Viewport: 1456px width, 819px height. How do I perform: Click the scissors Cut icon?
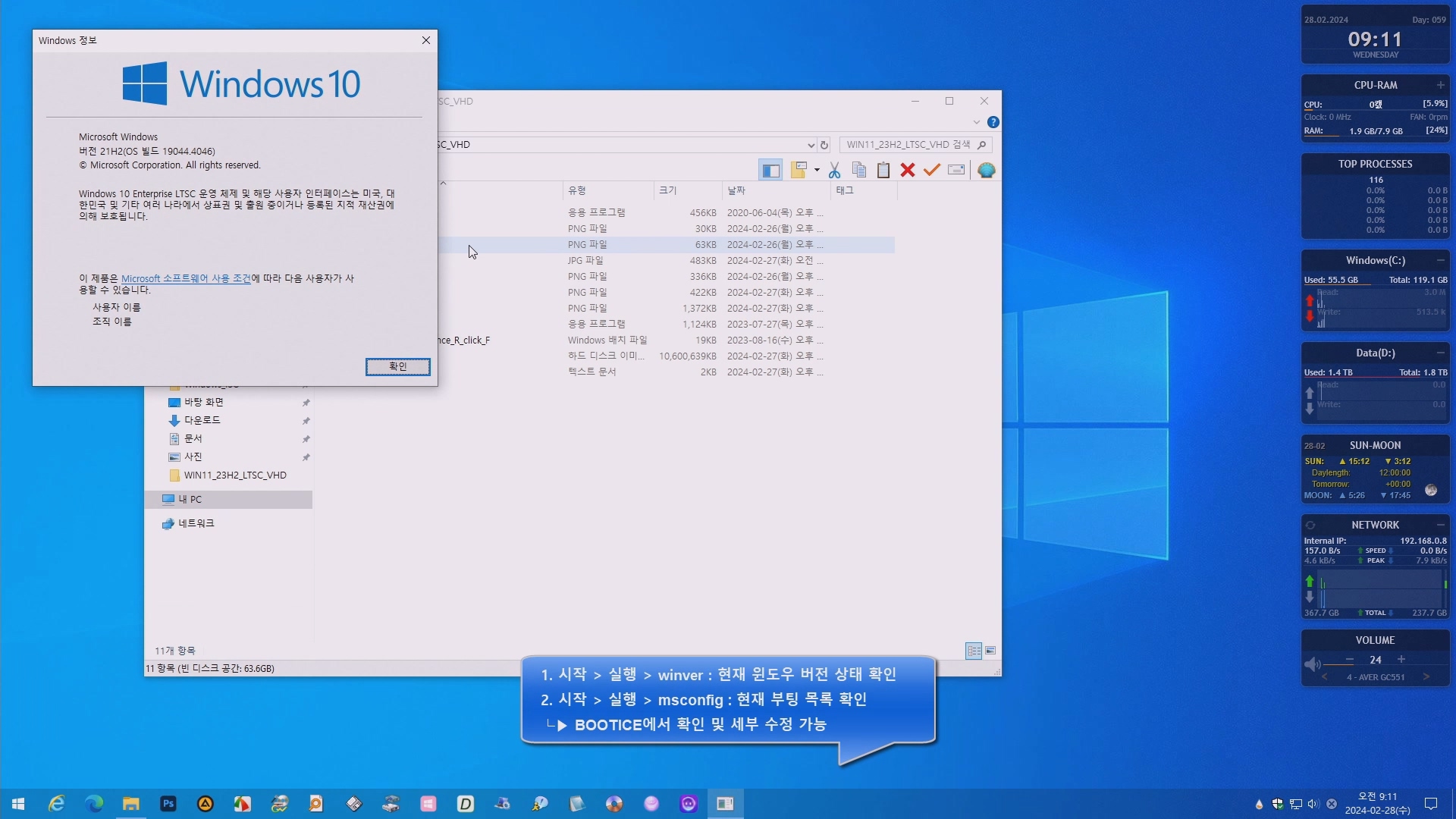[x=834, y=170]
